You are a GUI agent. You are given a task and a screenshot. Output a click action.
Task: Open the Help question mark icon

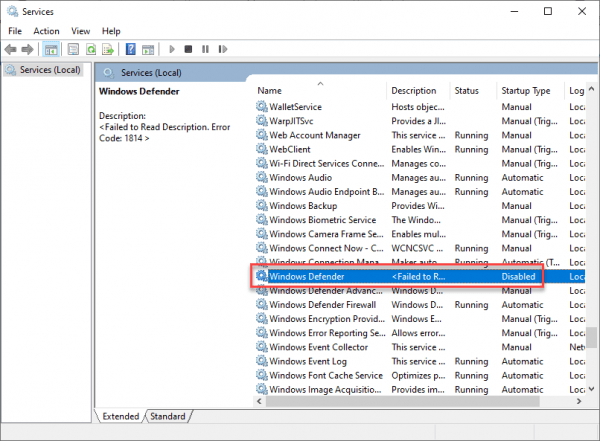pyautogui.click(x=130, y=49)
